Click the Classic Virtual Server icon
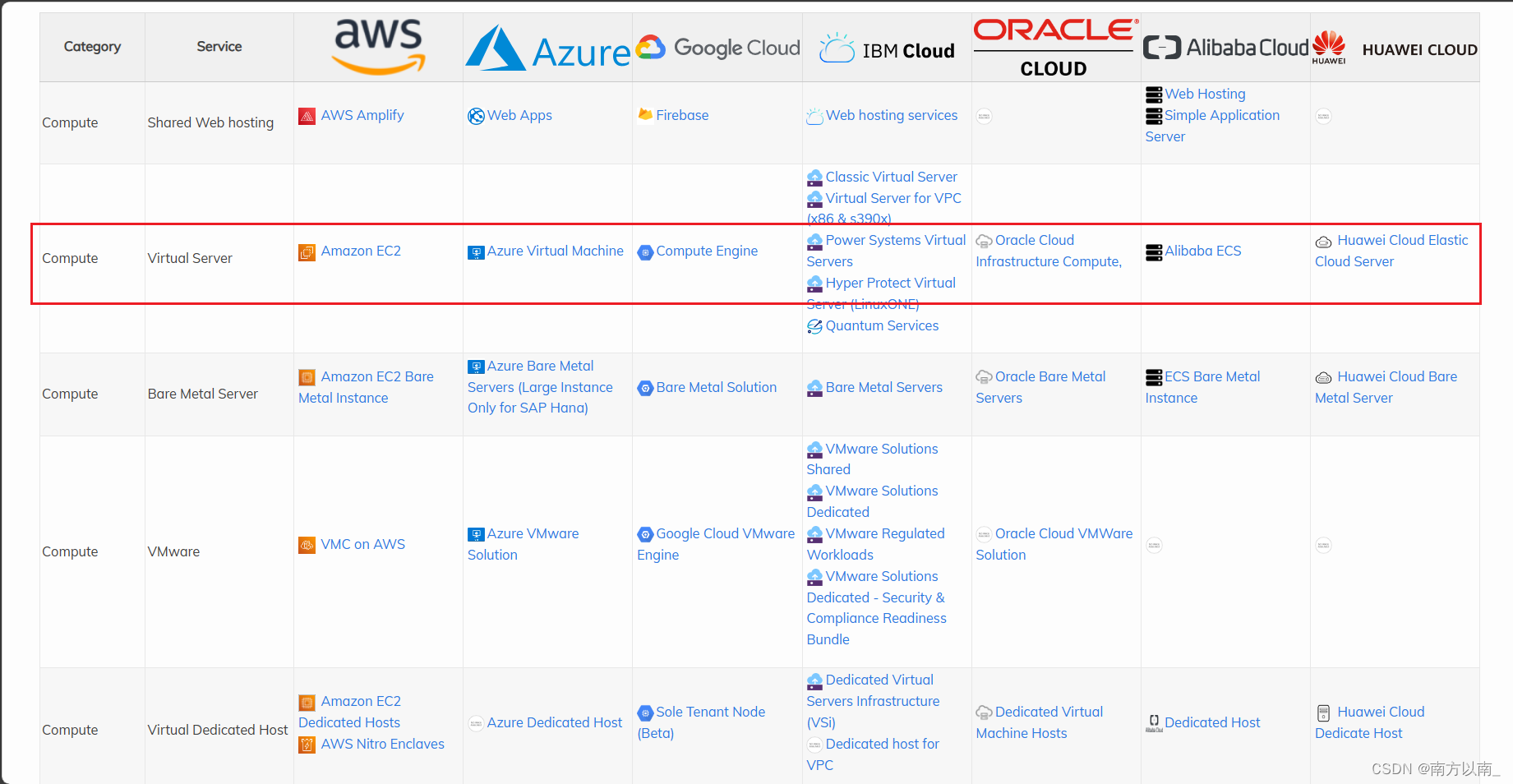Viewport: 1513px width, 784px height. point(814,178)
